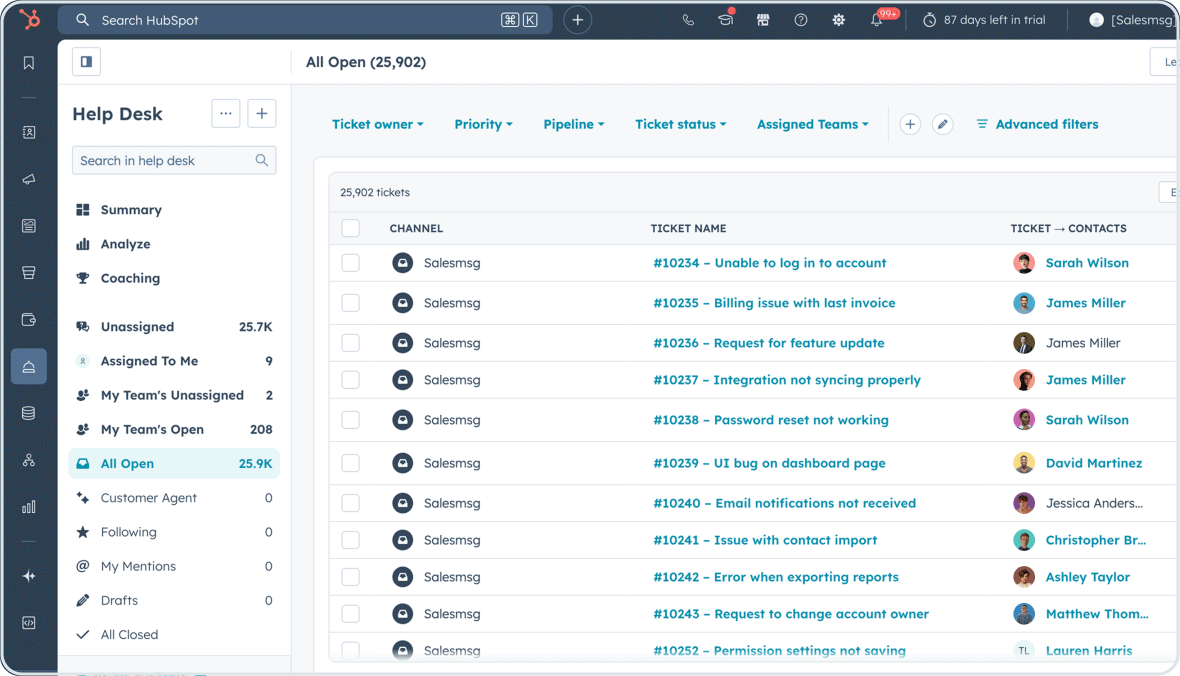The width and height of the screenshot is (1180, 676).
Task: Open the Reporting bar chart icon in sidebar
Action: click(x=29, y=506)
